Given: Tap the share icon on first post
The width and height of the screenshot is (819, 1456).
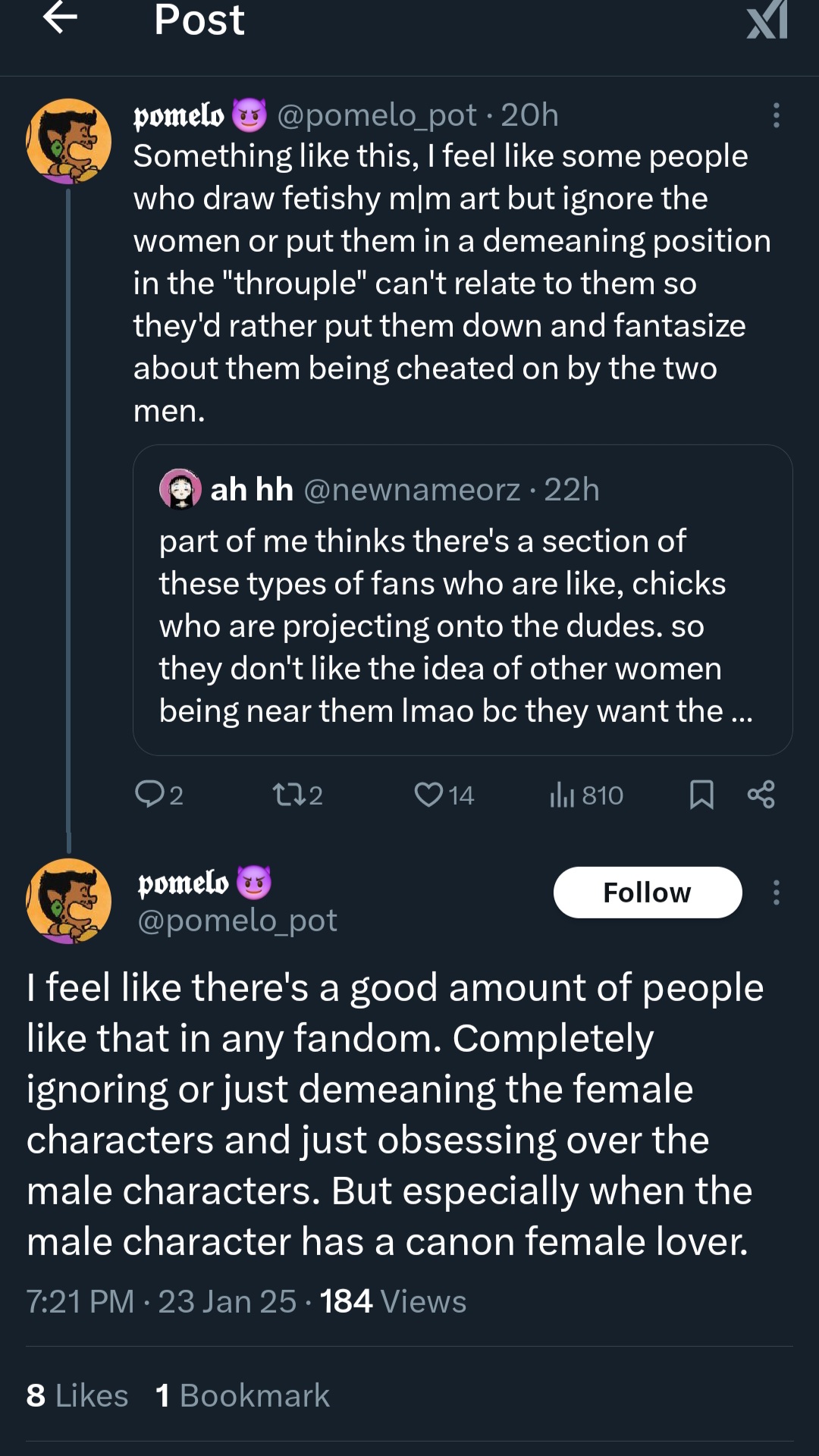Looking at the screenshot, I should coord(761,794).
